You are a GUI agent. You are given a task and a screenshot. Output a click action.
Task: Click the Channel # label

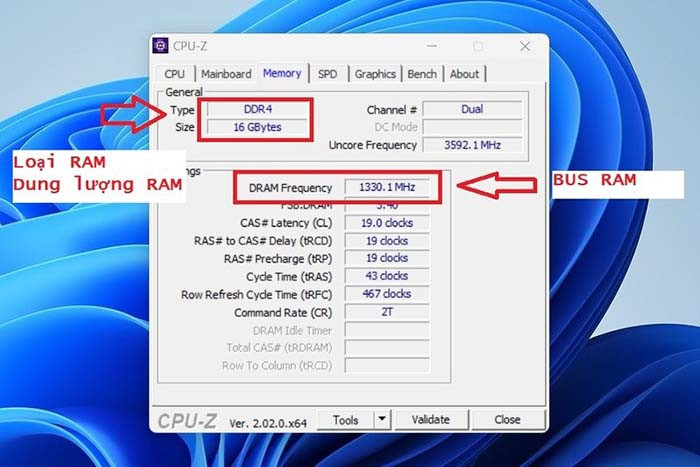(x=392, y=110)
